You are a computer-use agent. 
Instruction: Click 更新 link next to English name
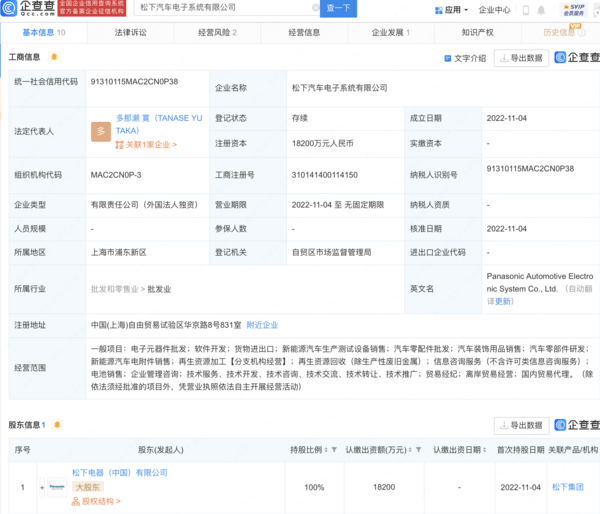click(x=503, y=301)
